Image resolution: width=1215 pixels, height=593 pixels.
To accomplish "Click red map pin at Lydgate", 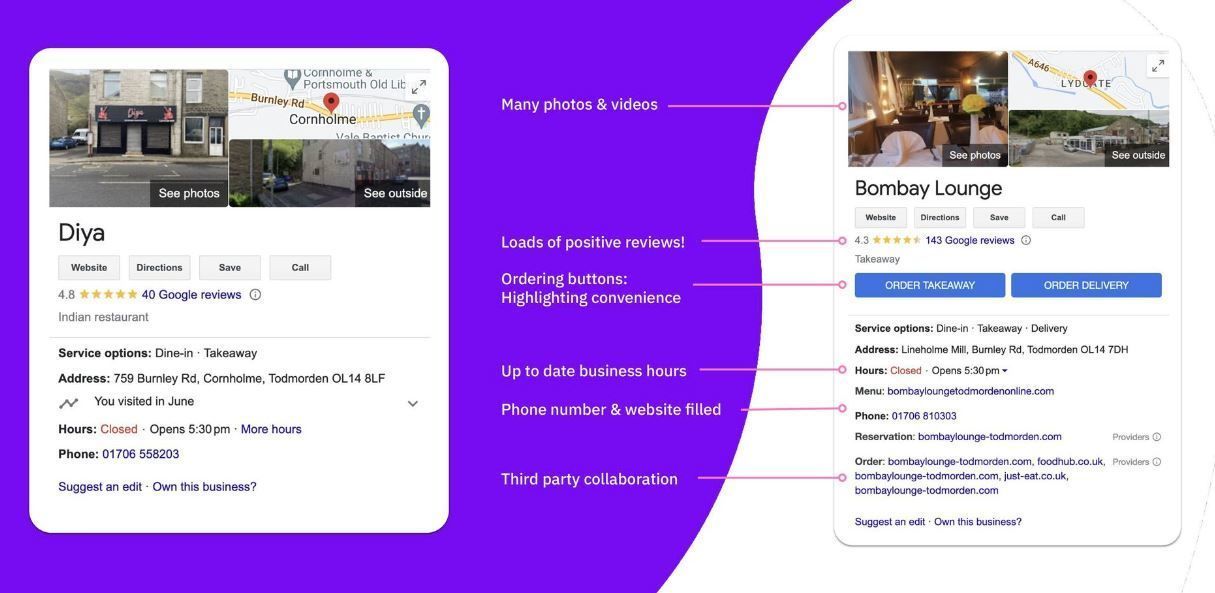I will tap(1090, 79).
